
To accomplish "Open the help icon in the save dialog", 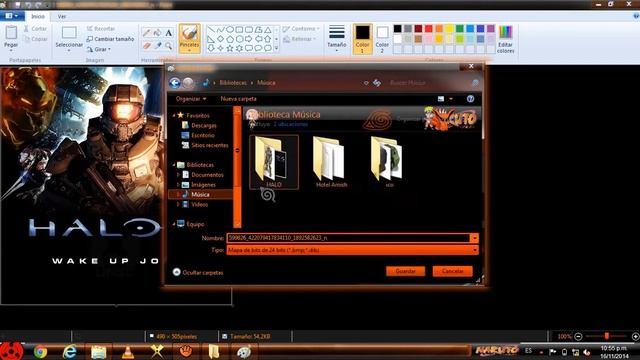I will pos(470,99).
